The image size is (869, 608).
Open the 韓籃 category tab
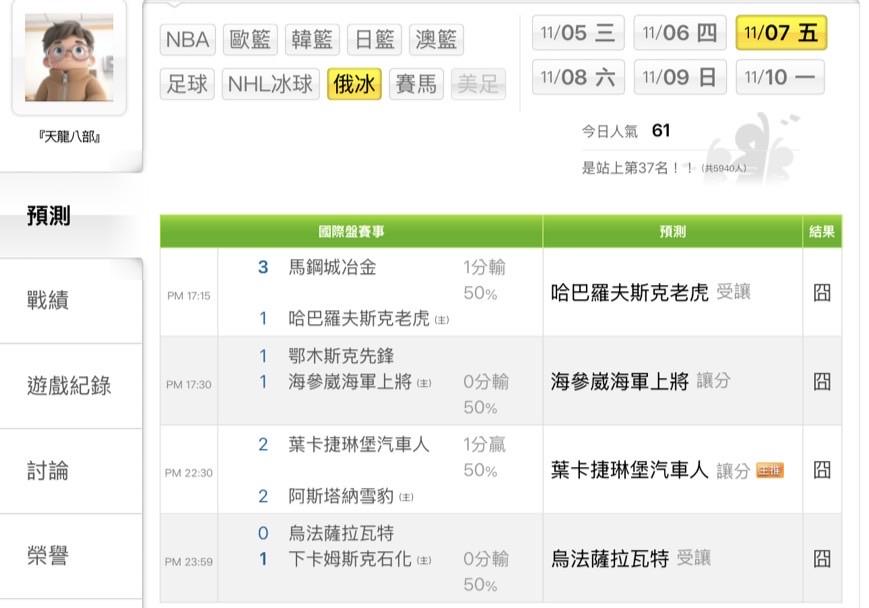(x=312, y=40)
